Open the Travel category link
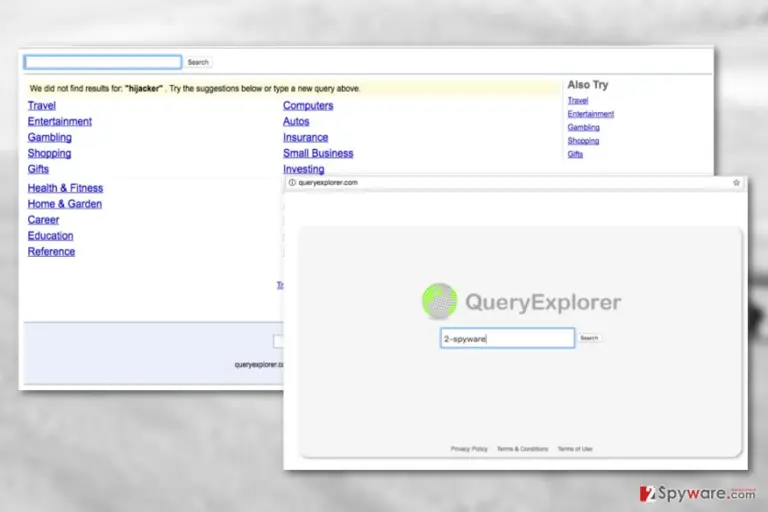The height and width of the screenshot is (512, 768). point(42,105)
